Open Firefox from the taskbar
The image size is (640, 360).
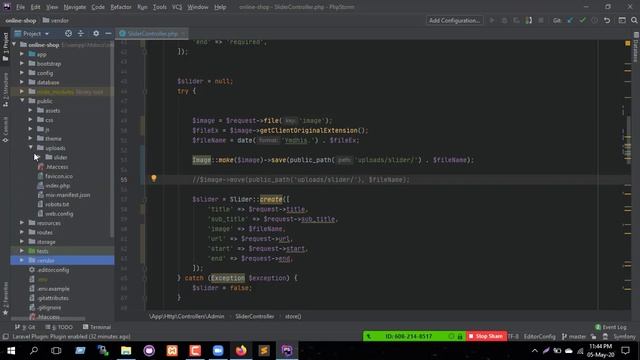tap(241, 351)
